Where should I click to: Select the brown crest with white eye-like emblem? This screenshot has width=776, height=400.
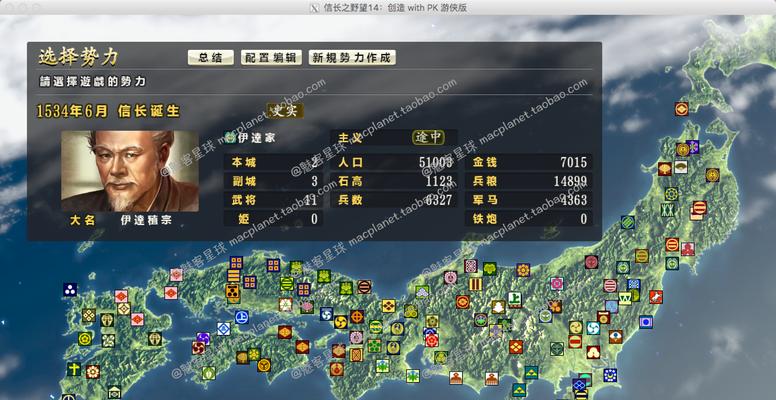615,337
